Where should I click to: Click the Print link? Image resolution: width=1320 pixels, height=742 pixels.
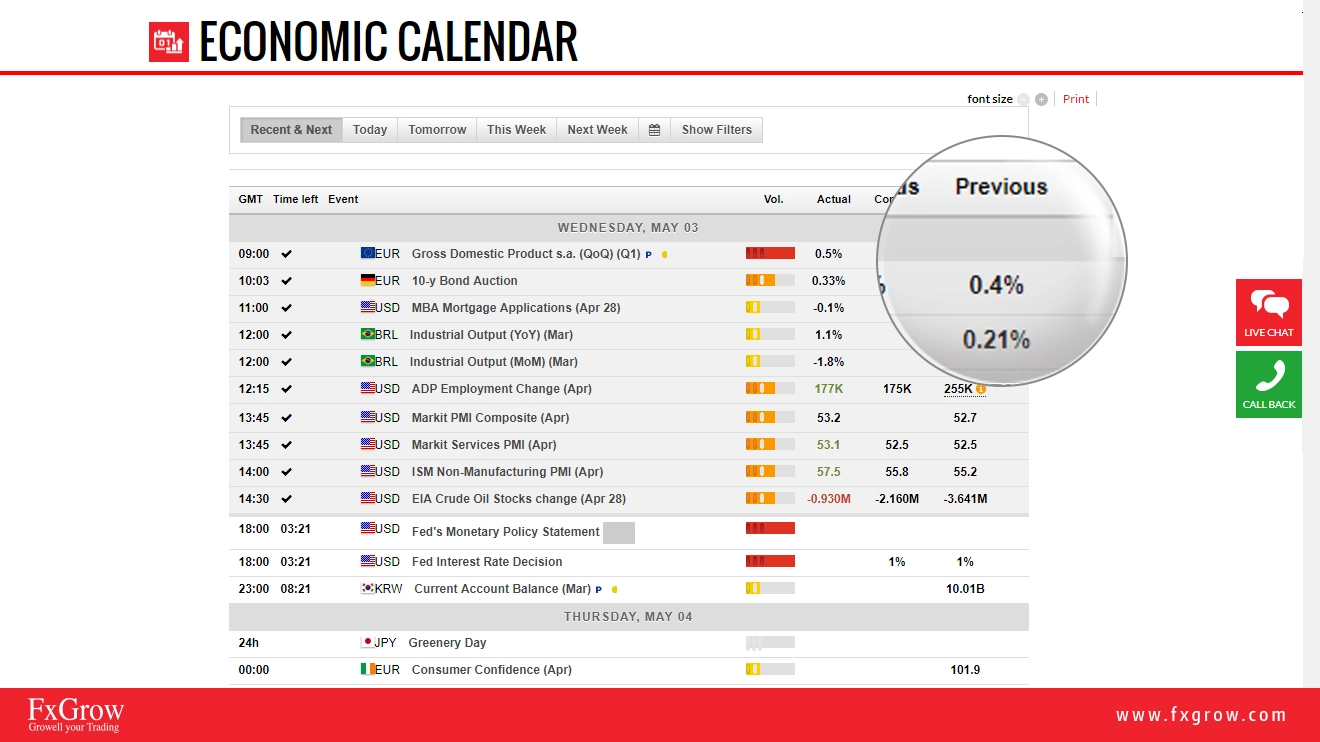(x=1076, y=99)
